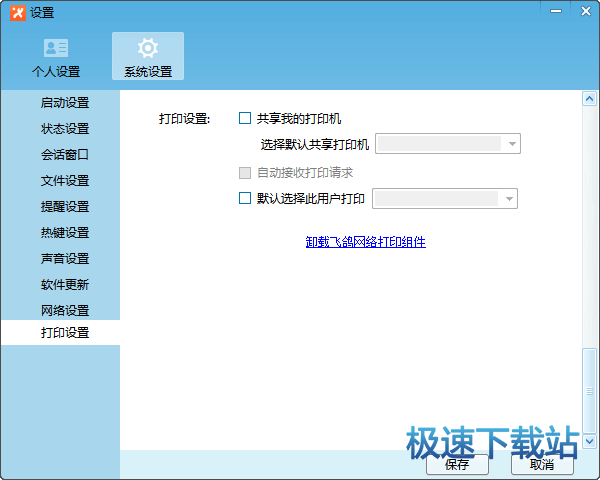The image size is (600, 480).
Task: Click the scrollbar up arrow
Action: (x=589, y=99)
